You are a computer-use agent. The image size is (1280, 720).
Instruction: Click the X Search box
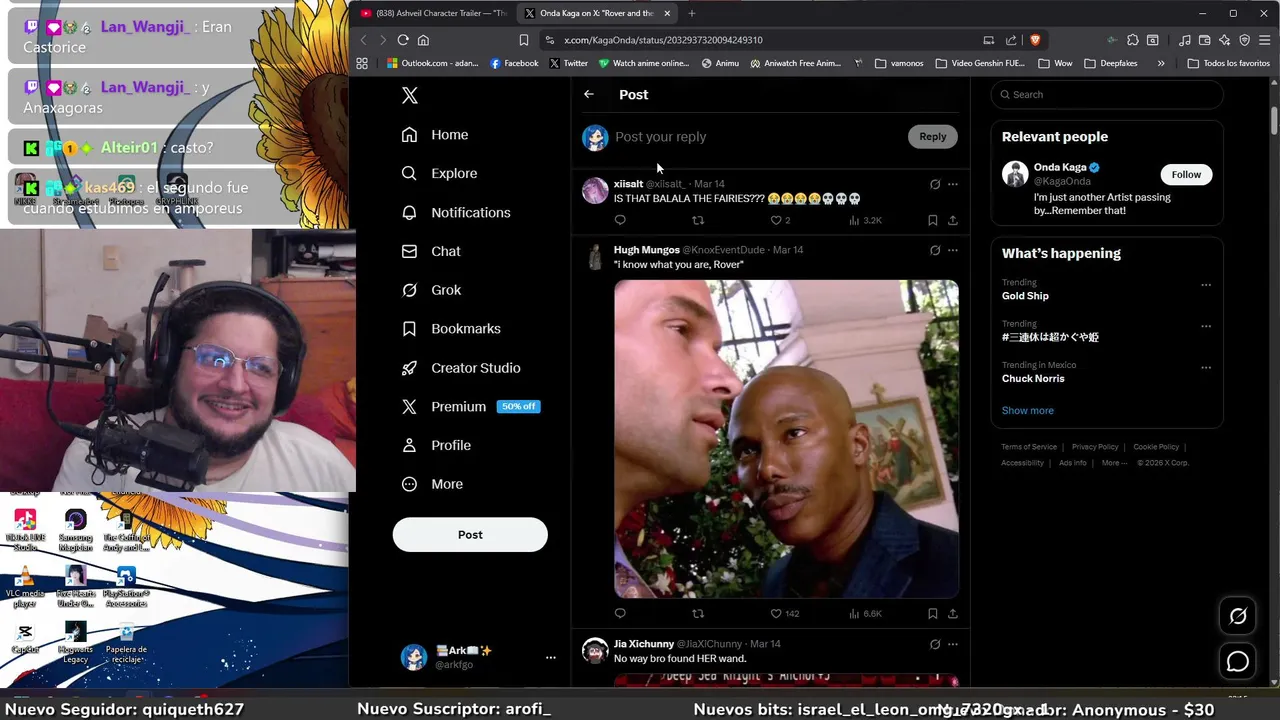[1107, 95]
